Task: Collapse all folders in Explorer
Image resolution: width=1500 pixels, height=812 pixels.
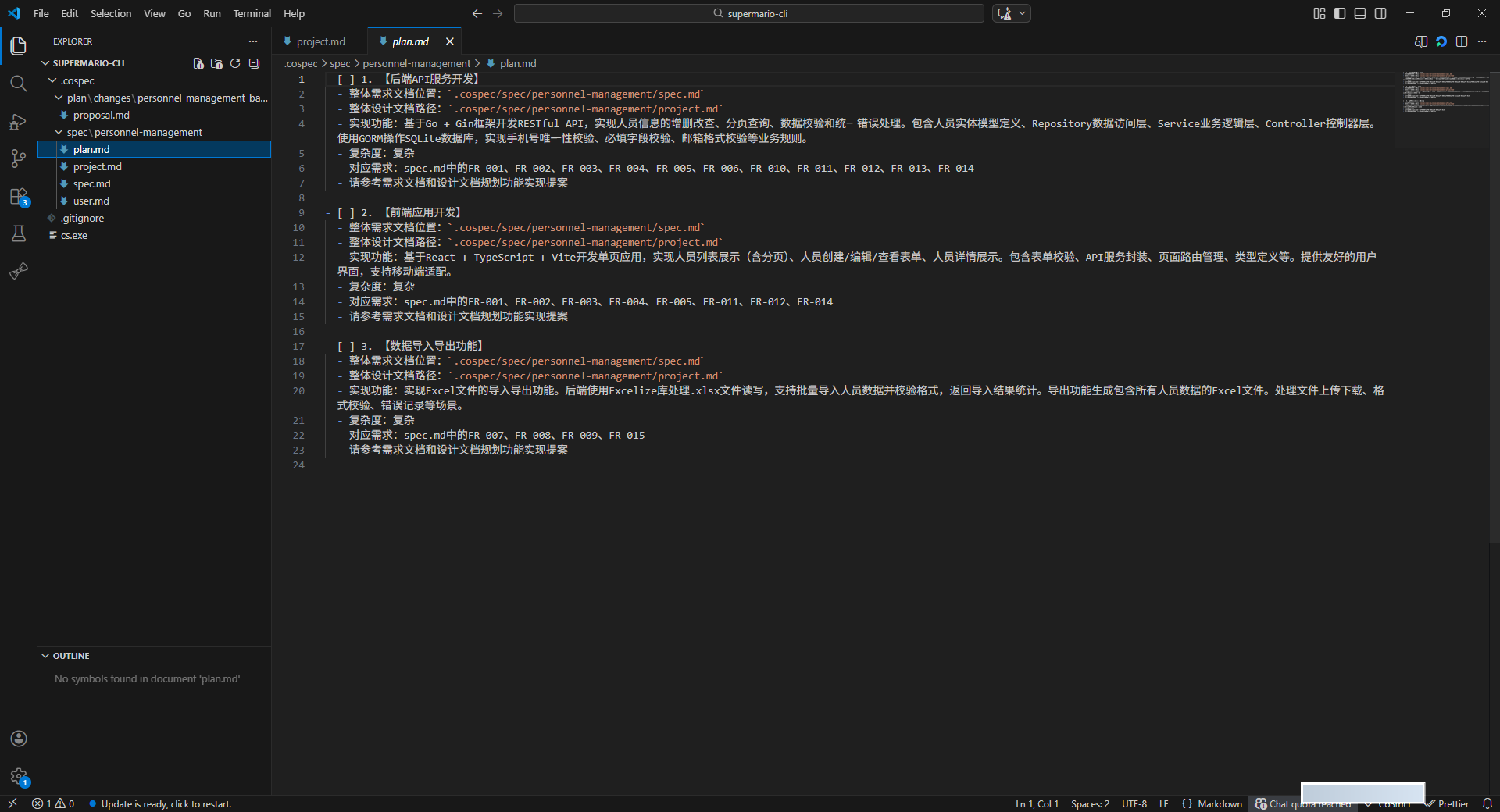Action: [254, 63]
